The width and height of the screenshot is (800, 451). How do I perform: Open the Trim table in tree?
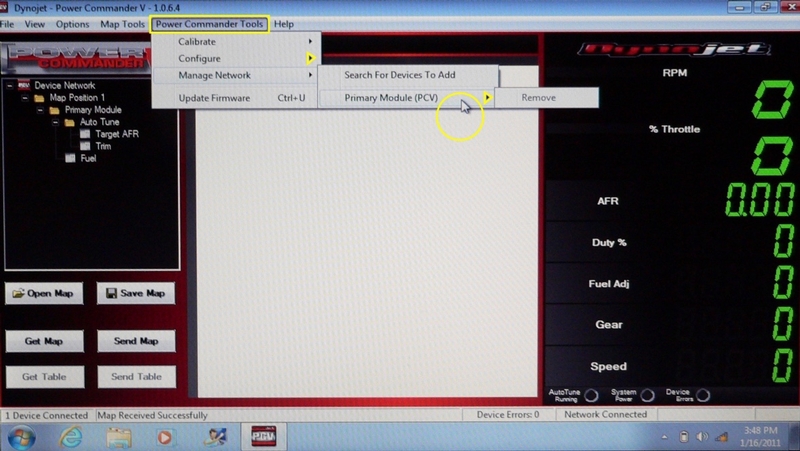coord(86,146)
